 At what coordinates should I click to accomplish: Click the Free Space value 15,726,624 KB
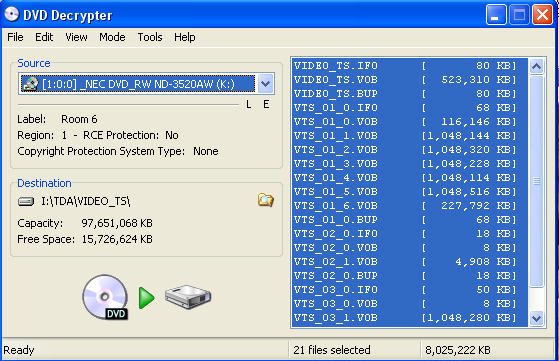coord(117,239)
